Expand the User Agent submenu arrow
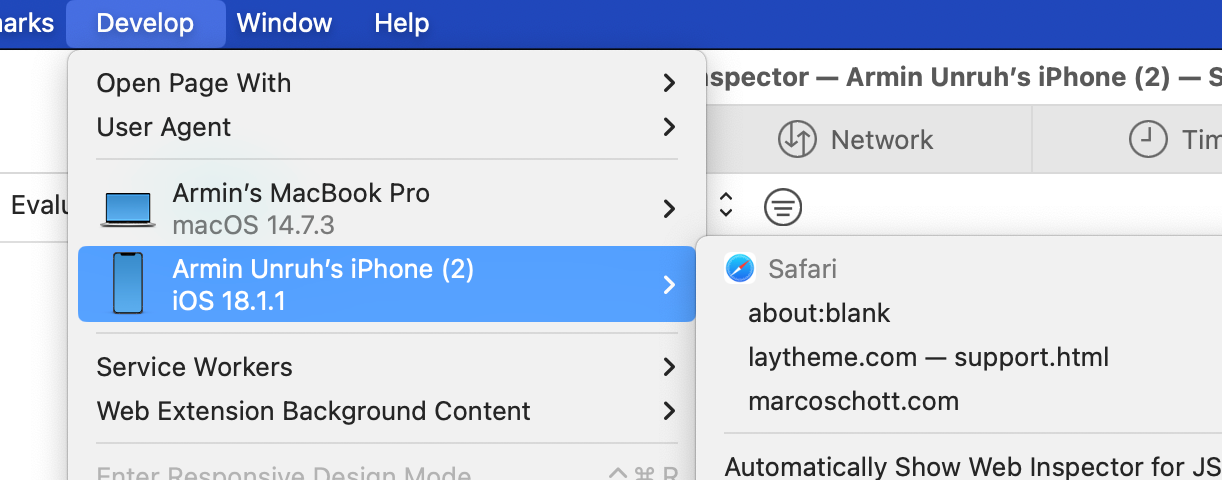 [x=669, y=127]
